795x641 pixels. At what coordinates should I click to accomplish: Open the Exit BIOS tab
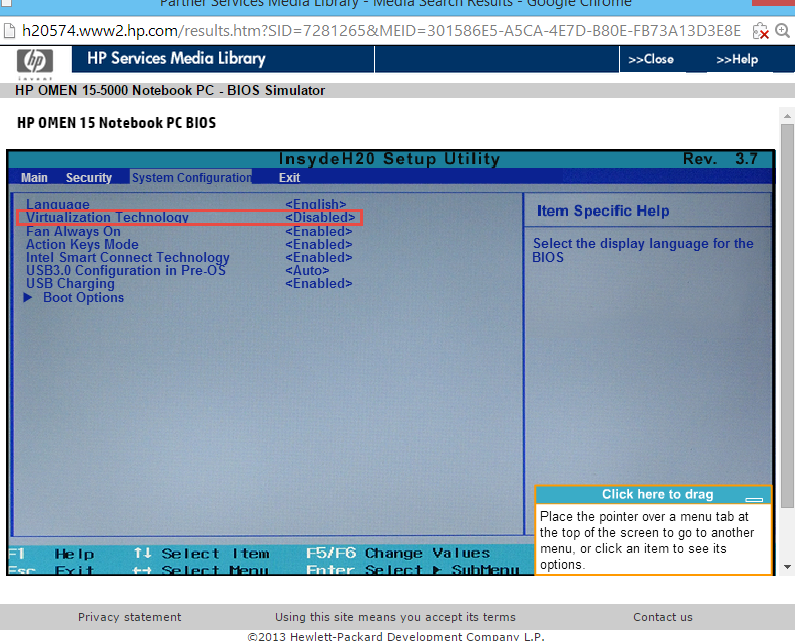[x=289, y=177]
